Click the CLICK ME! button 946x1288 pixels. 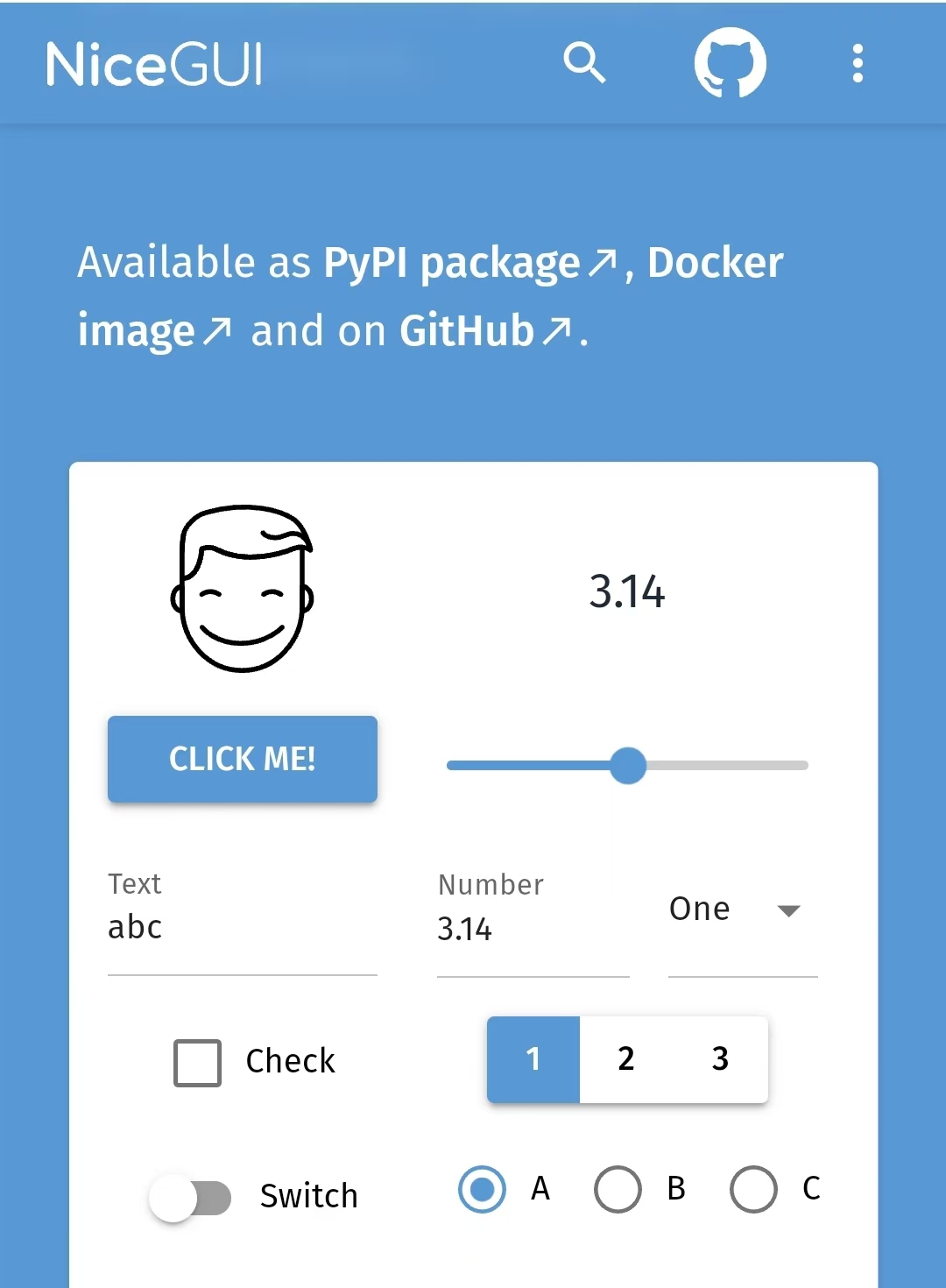coord(243,759)
